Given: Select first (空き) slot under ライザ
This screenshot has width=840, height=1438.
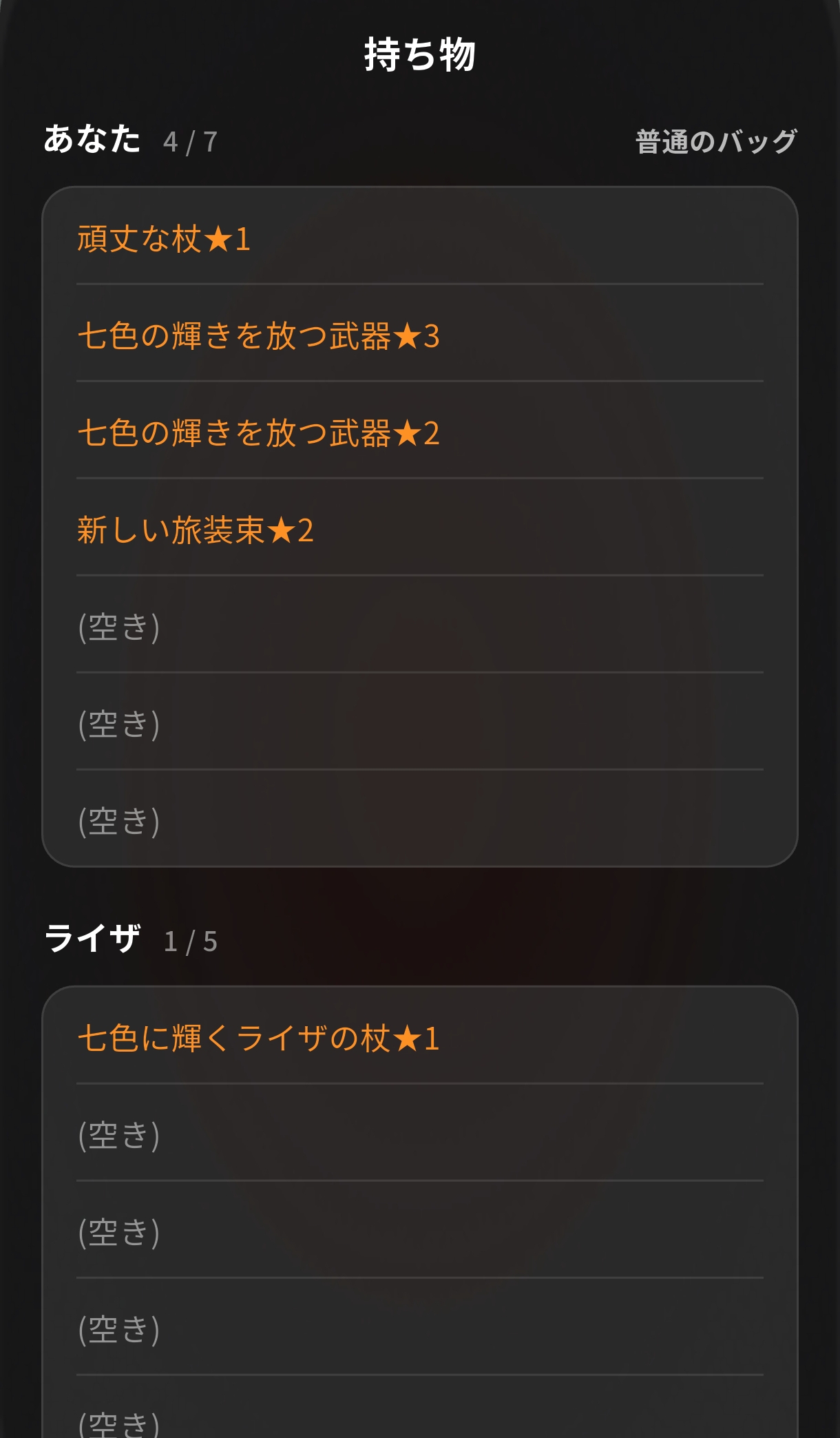Looking at the screenshot, I should click(x=420, y=1133).
